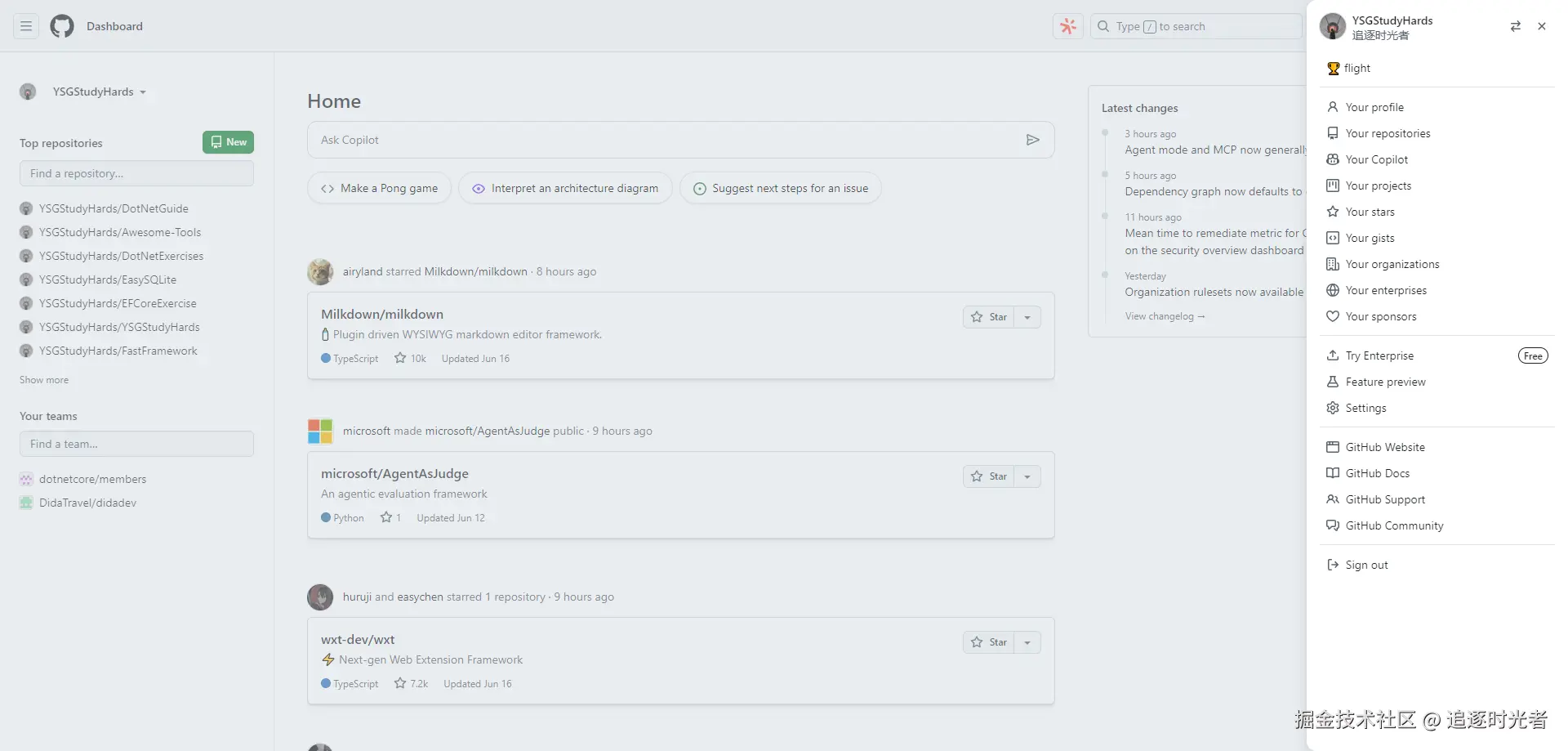Open YSGStudyHards/EasySQLite repository

pyautogui.click(x=108, y=279)
